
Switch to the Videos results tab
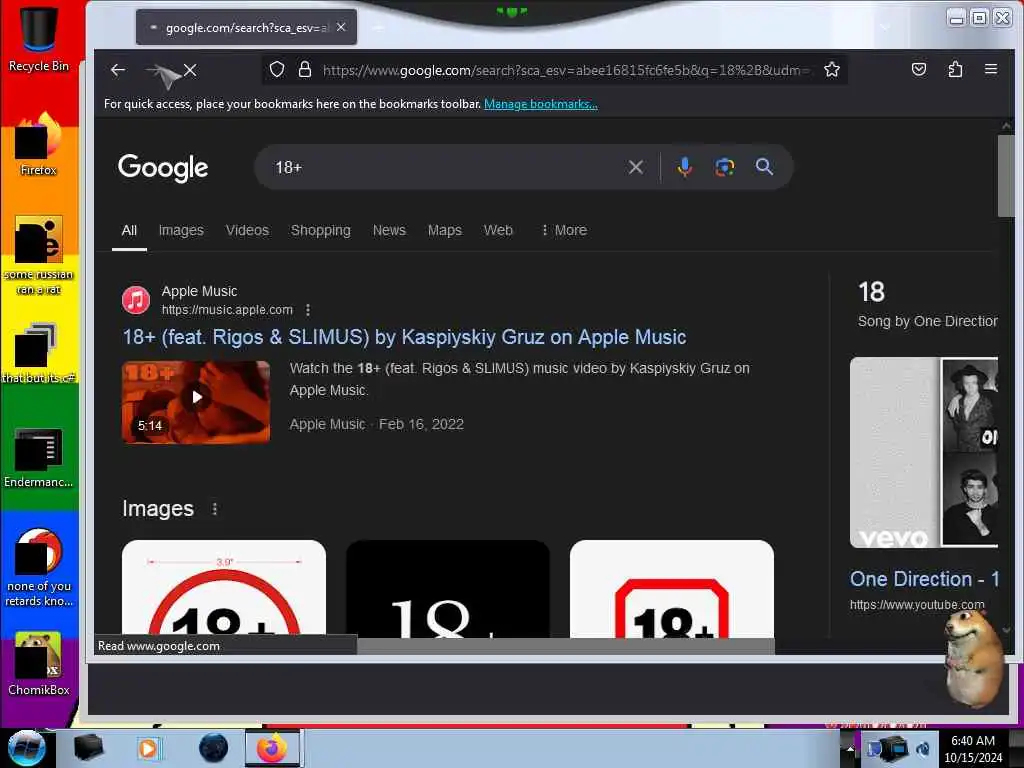[x=247, y=230]
